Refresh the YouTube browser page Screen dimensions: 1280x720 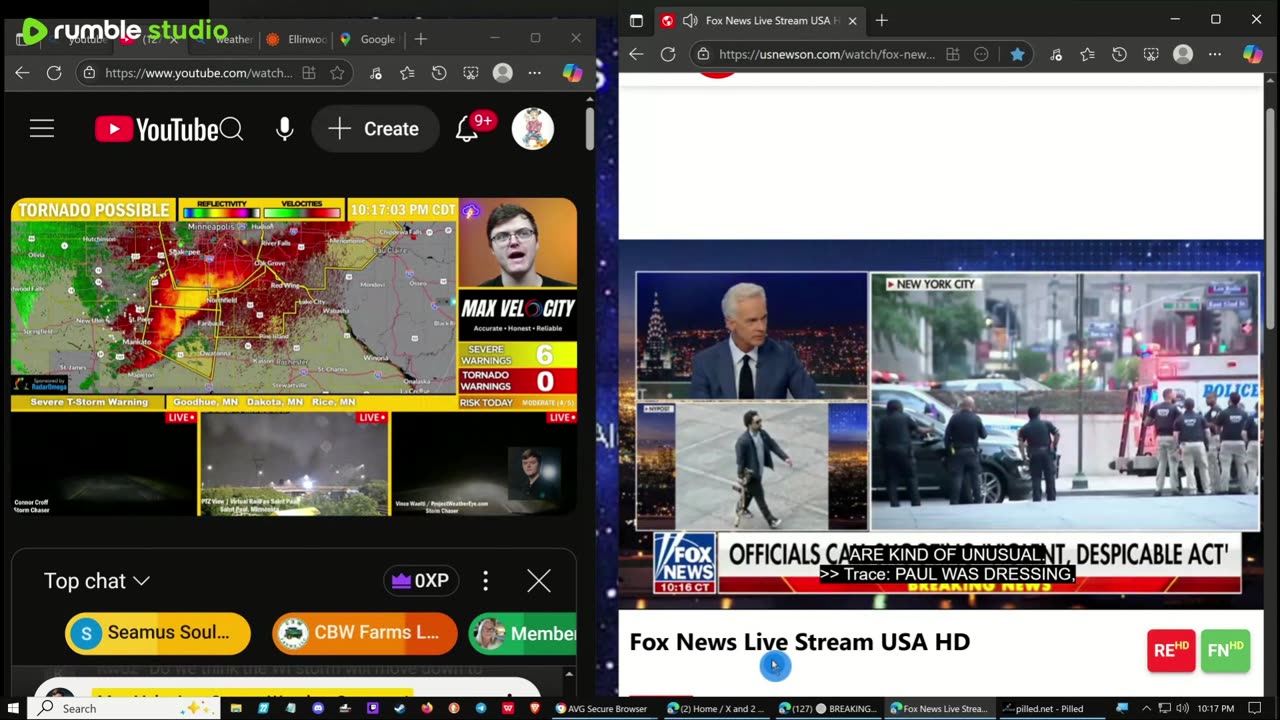coord(54,73)
